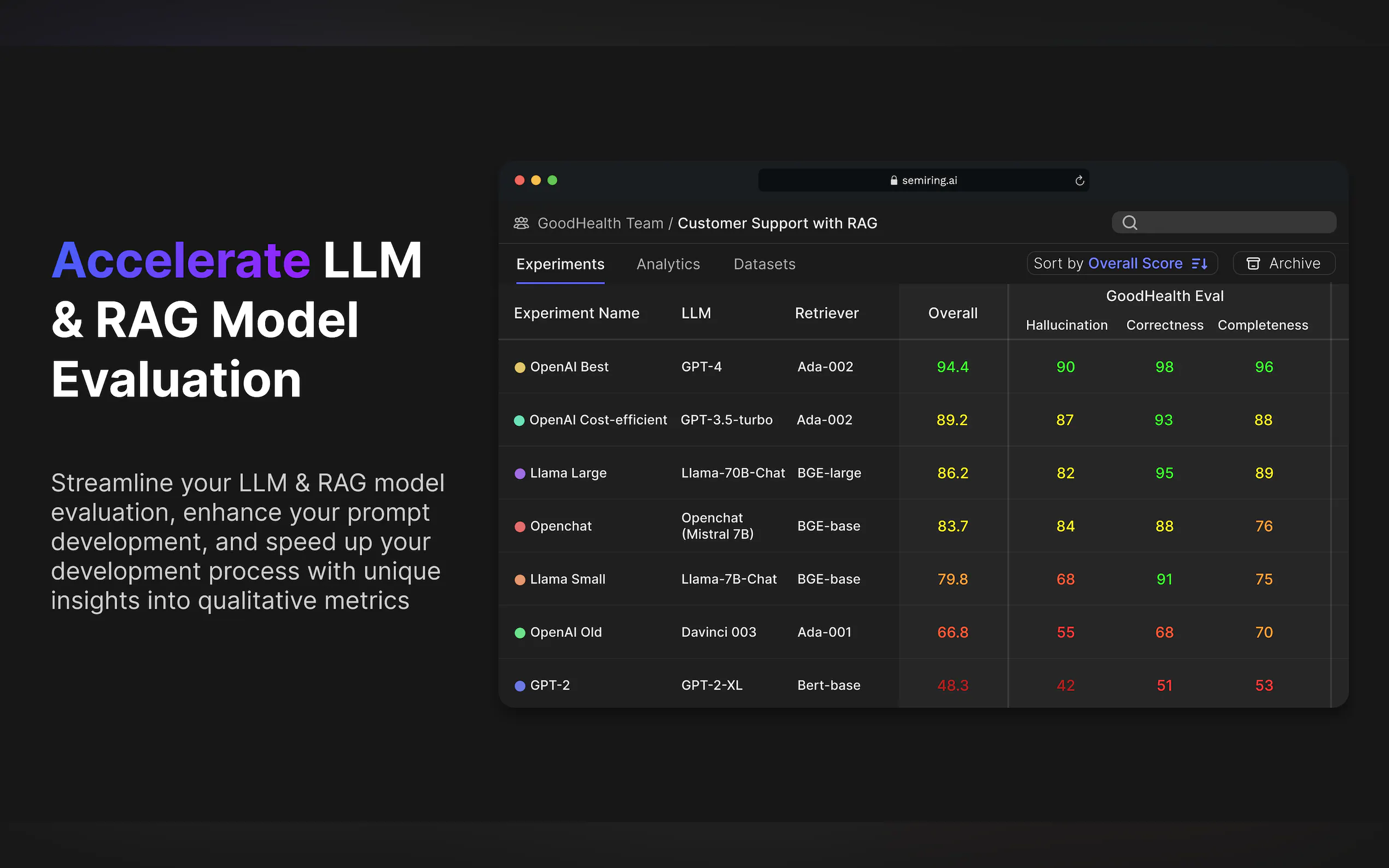Viewport: 1389px width, 868px height.
Task: Open the Datasets tab
Action: [x=764, y=264]
